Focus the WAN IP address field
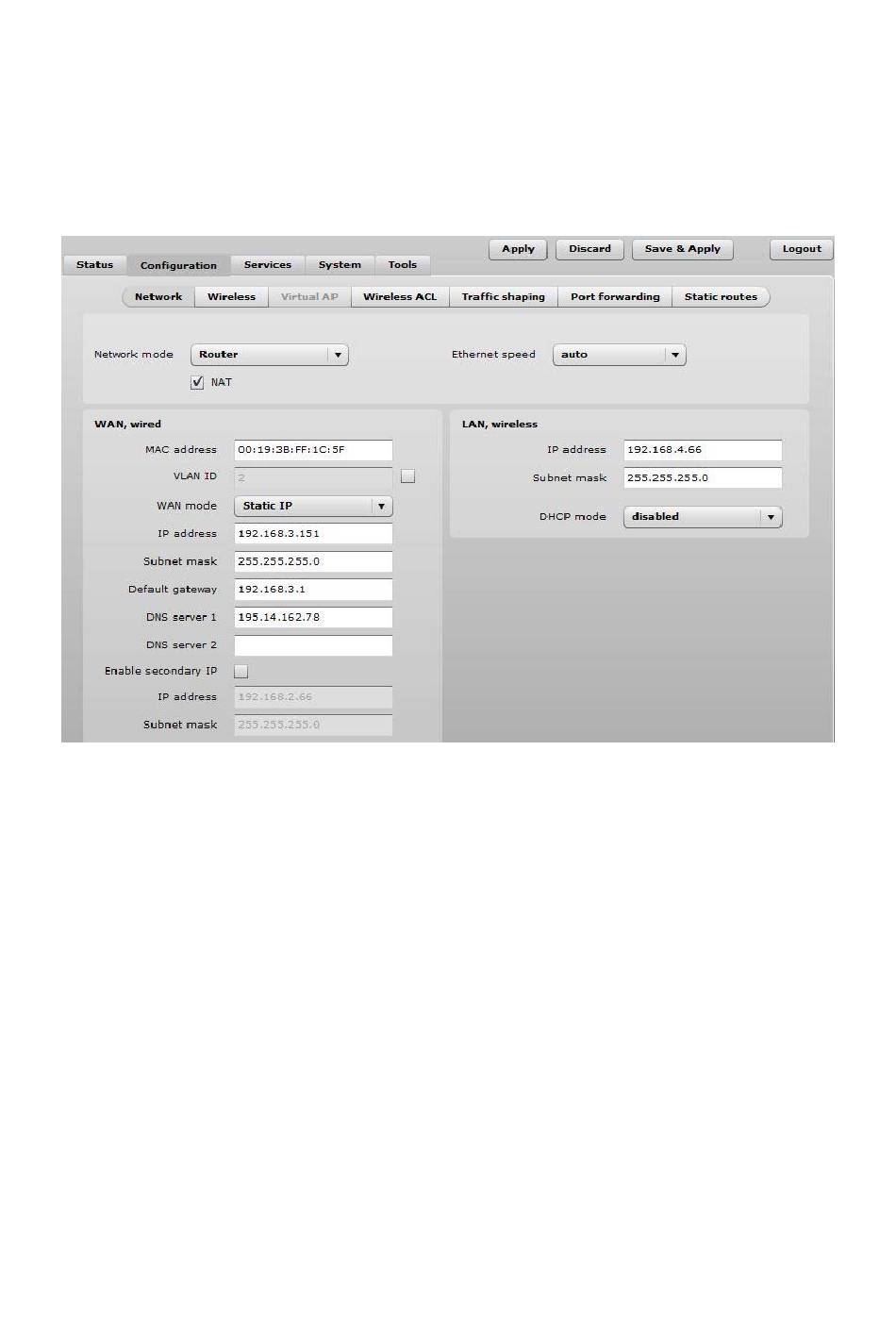Viewport: 896px width, 1318px height. [313, 534]
